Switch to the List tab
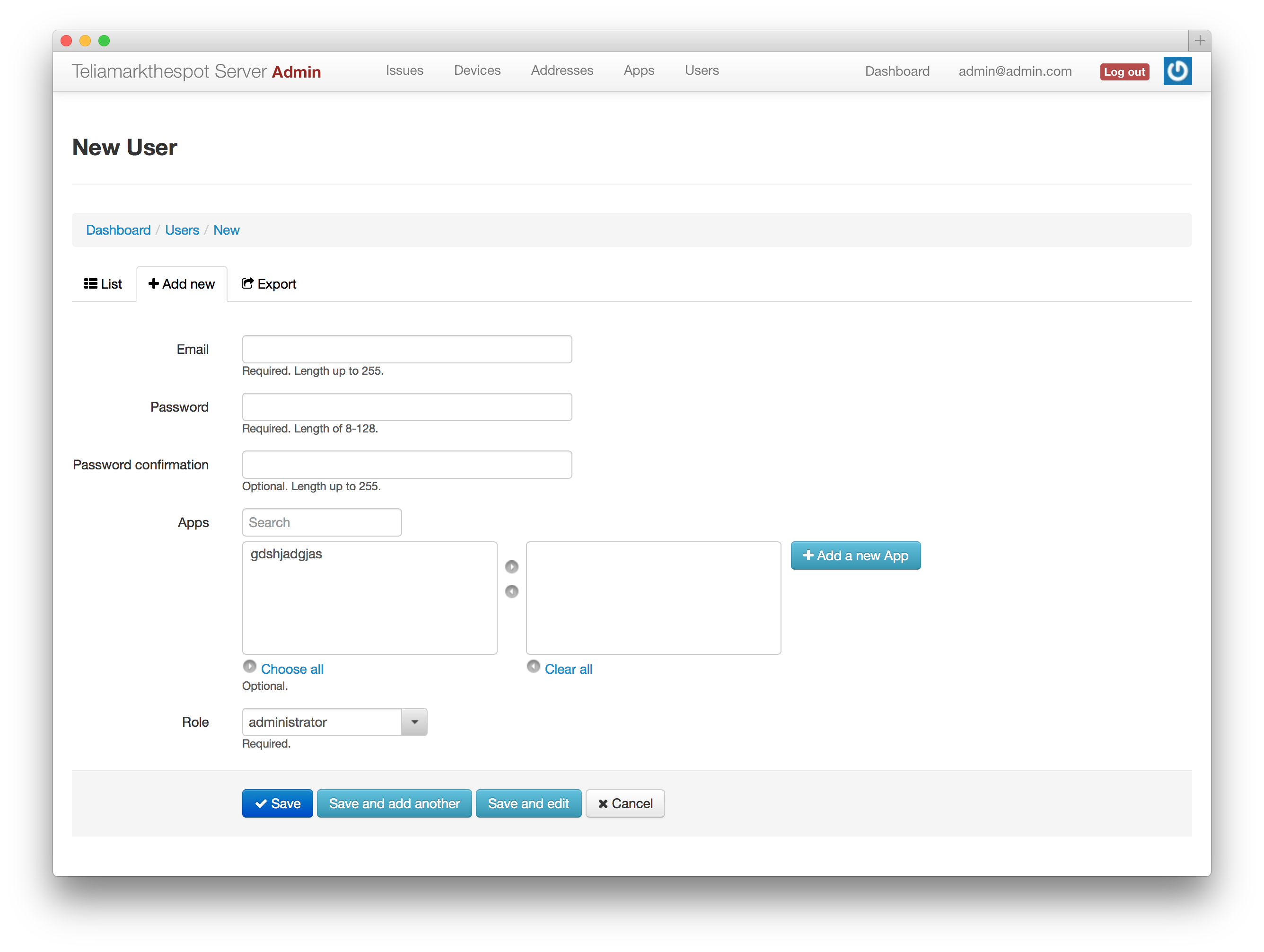 [x=104, y=284]
